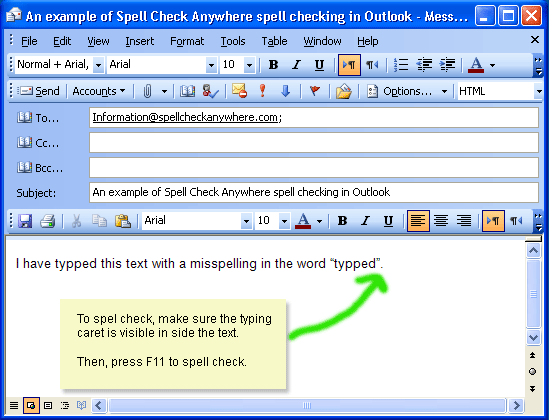Open the Format menu
Viewport: 549px width, 420px height.
(x=187, y=41)
